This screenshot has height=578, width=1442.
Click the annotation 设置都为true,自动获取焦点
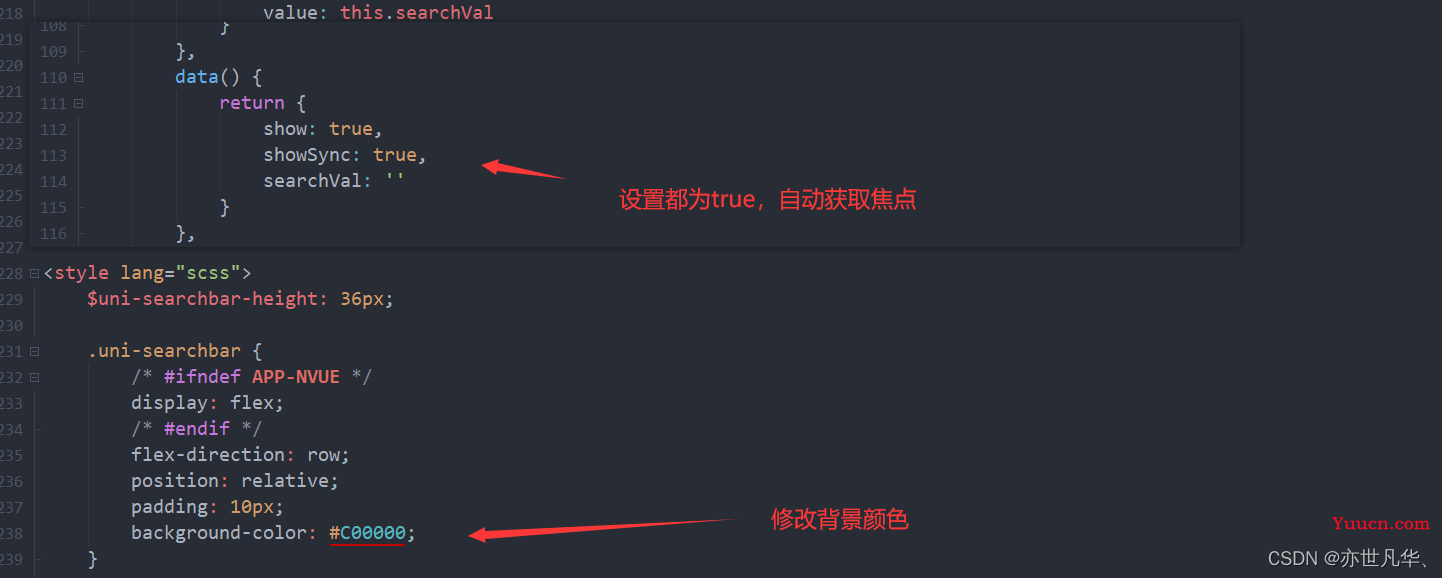point(768,200)
